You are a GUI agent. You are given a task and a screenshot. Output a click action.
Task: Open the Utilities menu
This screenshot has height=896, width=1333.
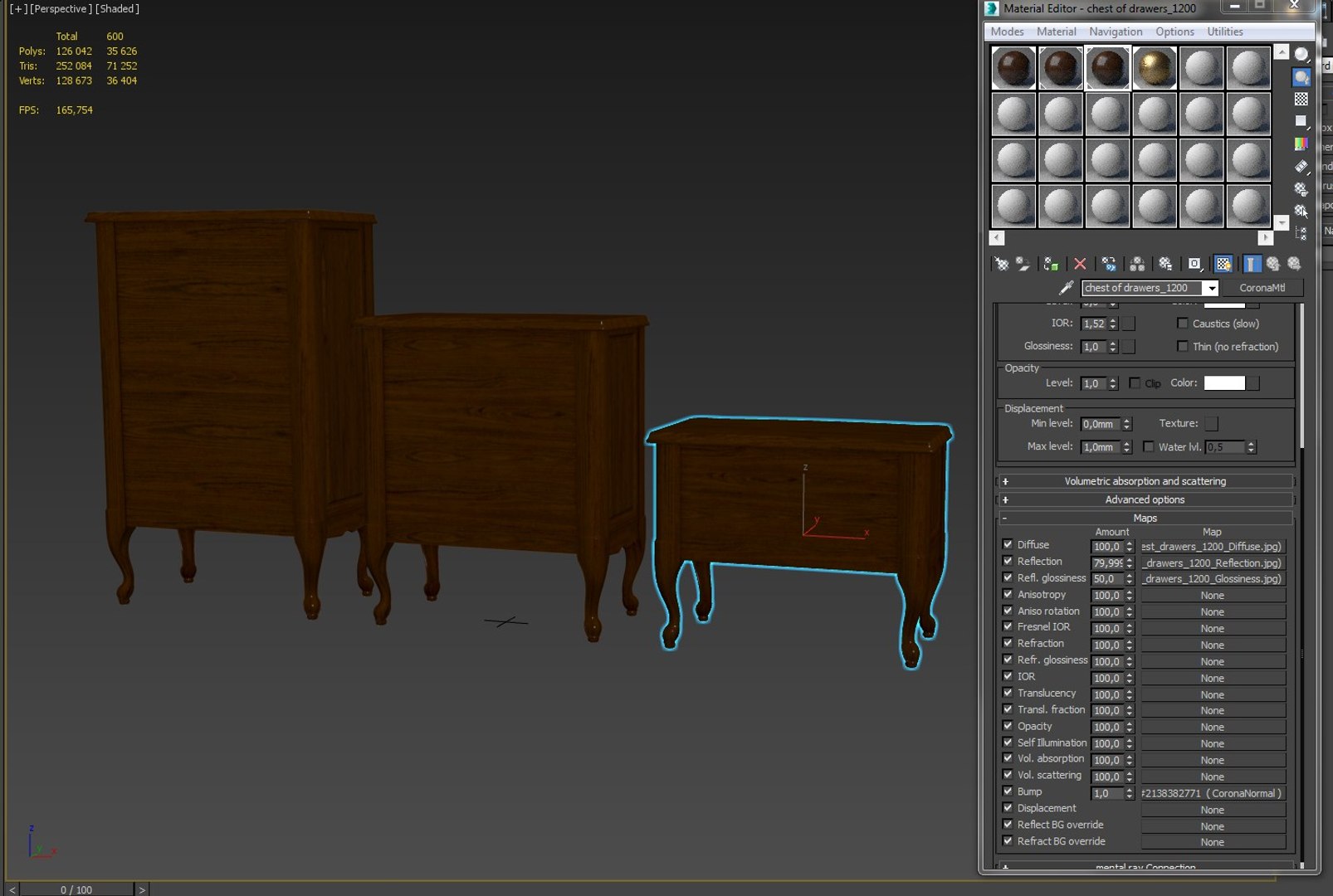[x=1225, y=32]
